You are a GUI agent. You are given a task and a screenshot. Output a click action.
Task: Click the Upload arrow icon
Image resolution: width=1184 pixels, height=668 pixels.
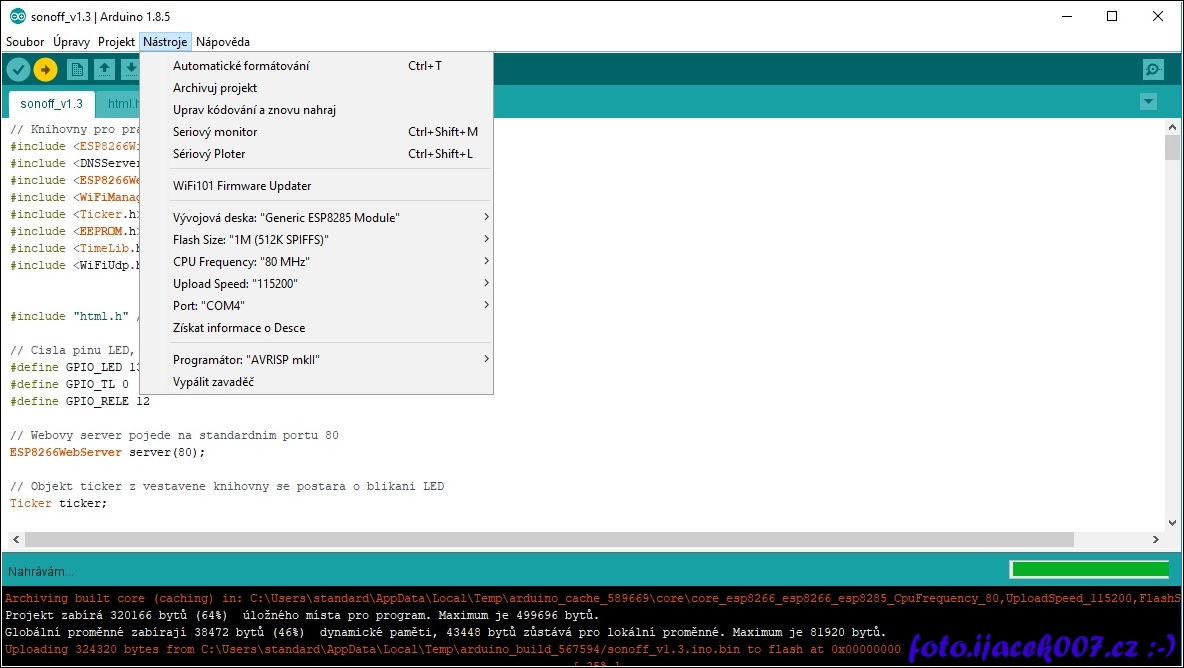[x=45, y=69]
